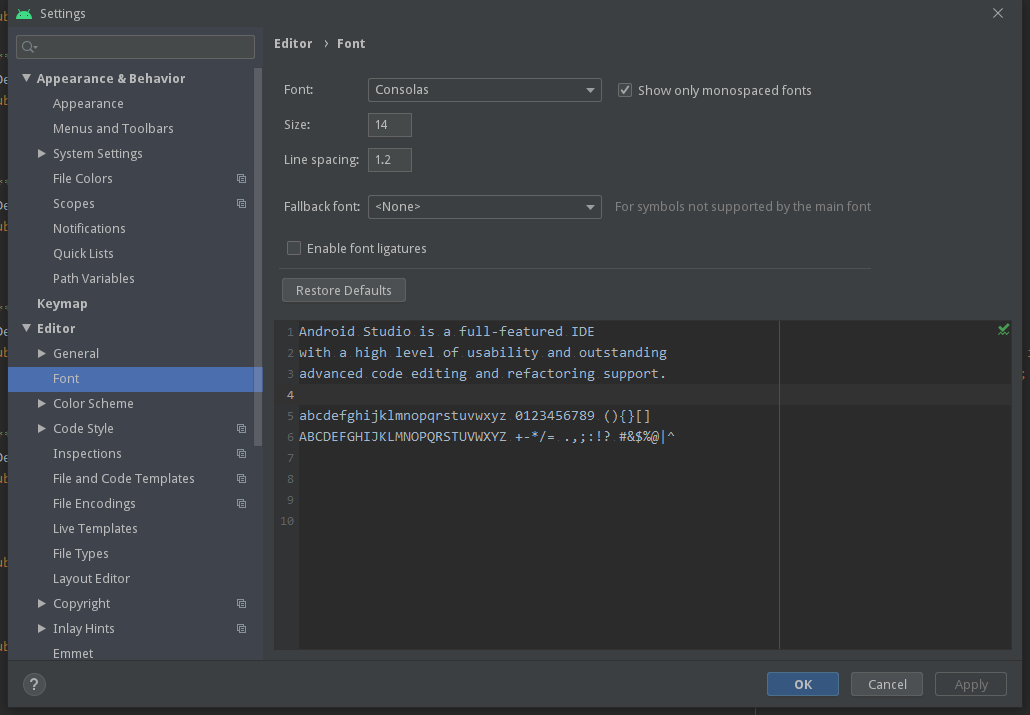The width and height of the screenshot is (1030, 715).
Task: Click the settings search field
Action: coord(135,47)
